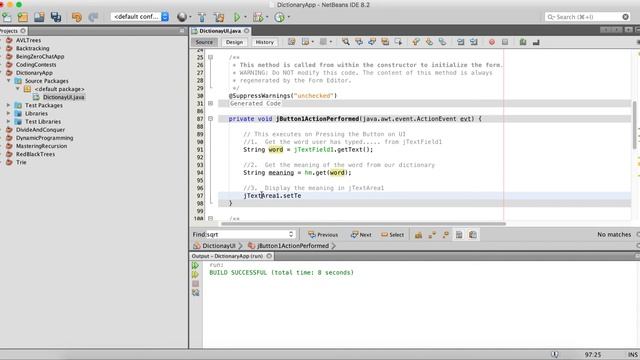Click the Previous button in find bar

[323, 235]
